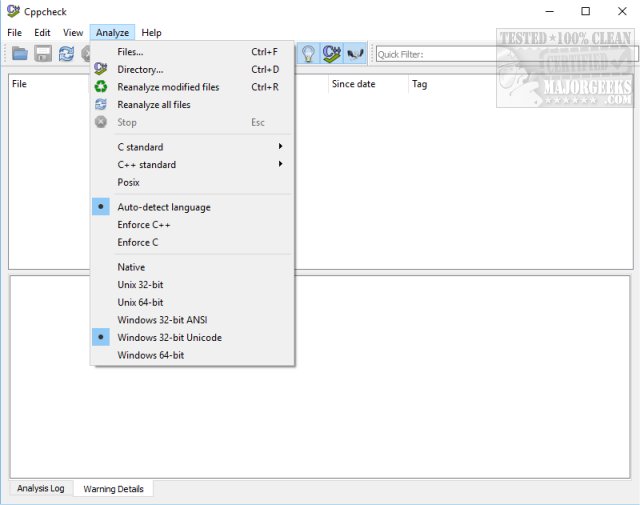Choose Windows 32-bit ANSI platform
This screenshot has width=640, height=505.
pos(192,320)
